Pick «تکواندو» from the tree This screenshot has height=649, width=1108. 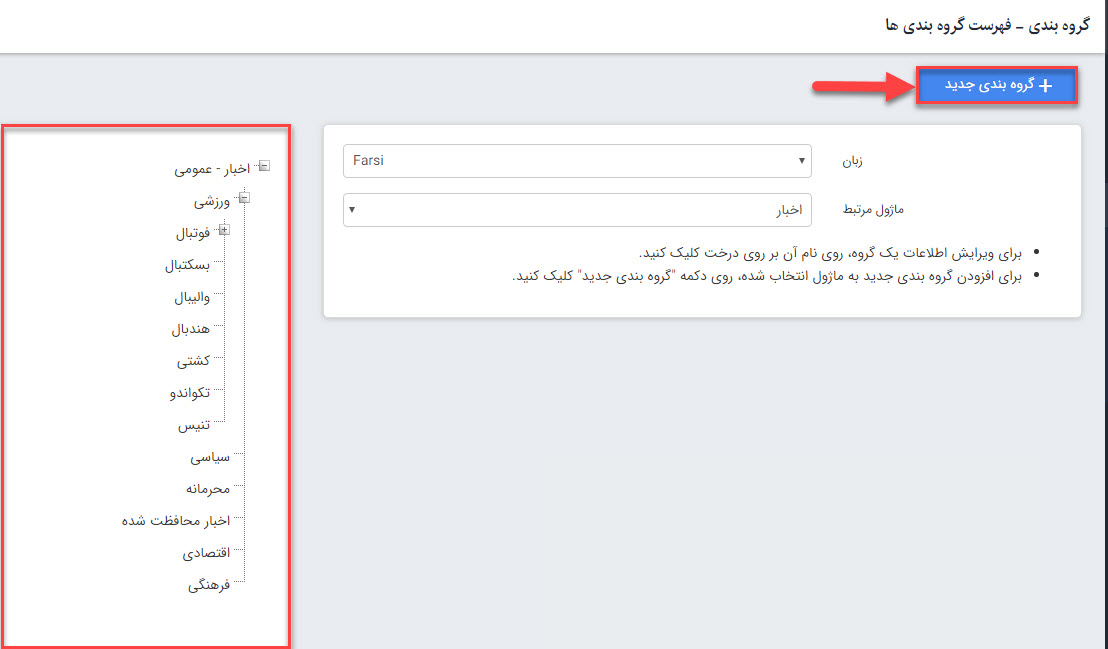(189, 394)
